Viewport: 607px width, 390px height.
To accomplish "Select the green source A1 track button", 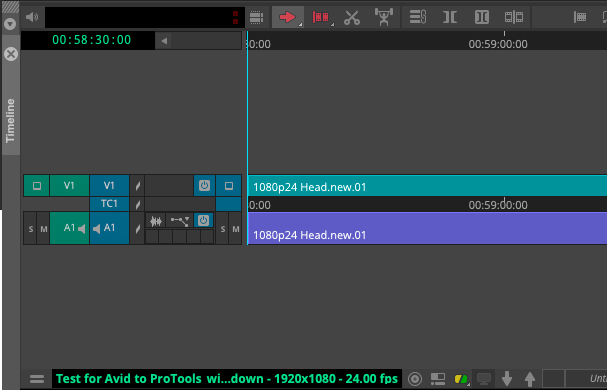I will click(x=69, y=228).
